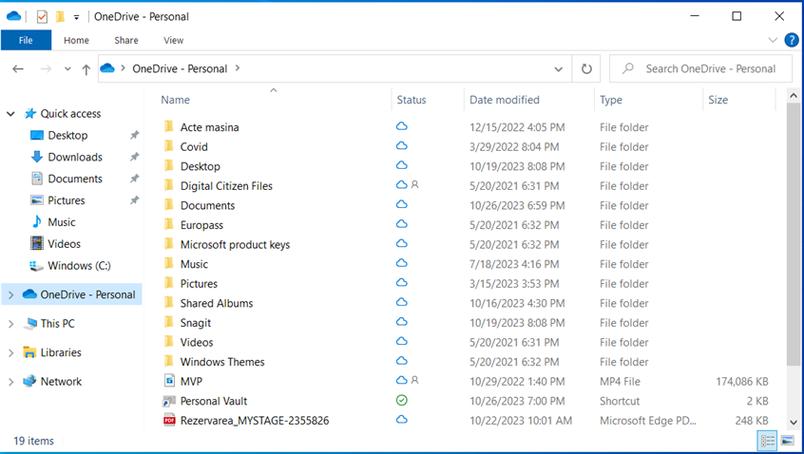Select Network in navigation pane
The image size is (804, 454).
pyautogui.click(x=61, y=382)
